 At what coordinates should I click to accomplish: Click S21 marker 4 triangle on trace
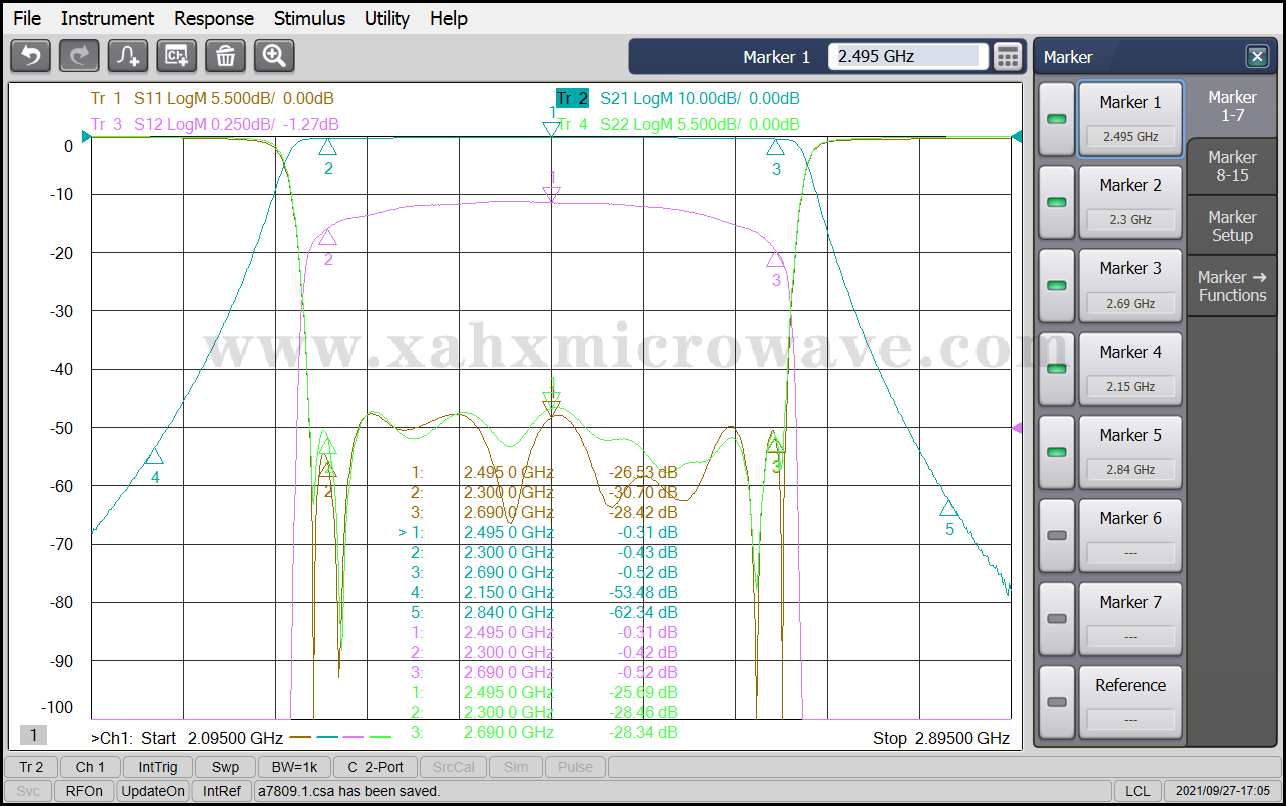point(154,456)
